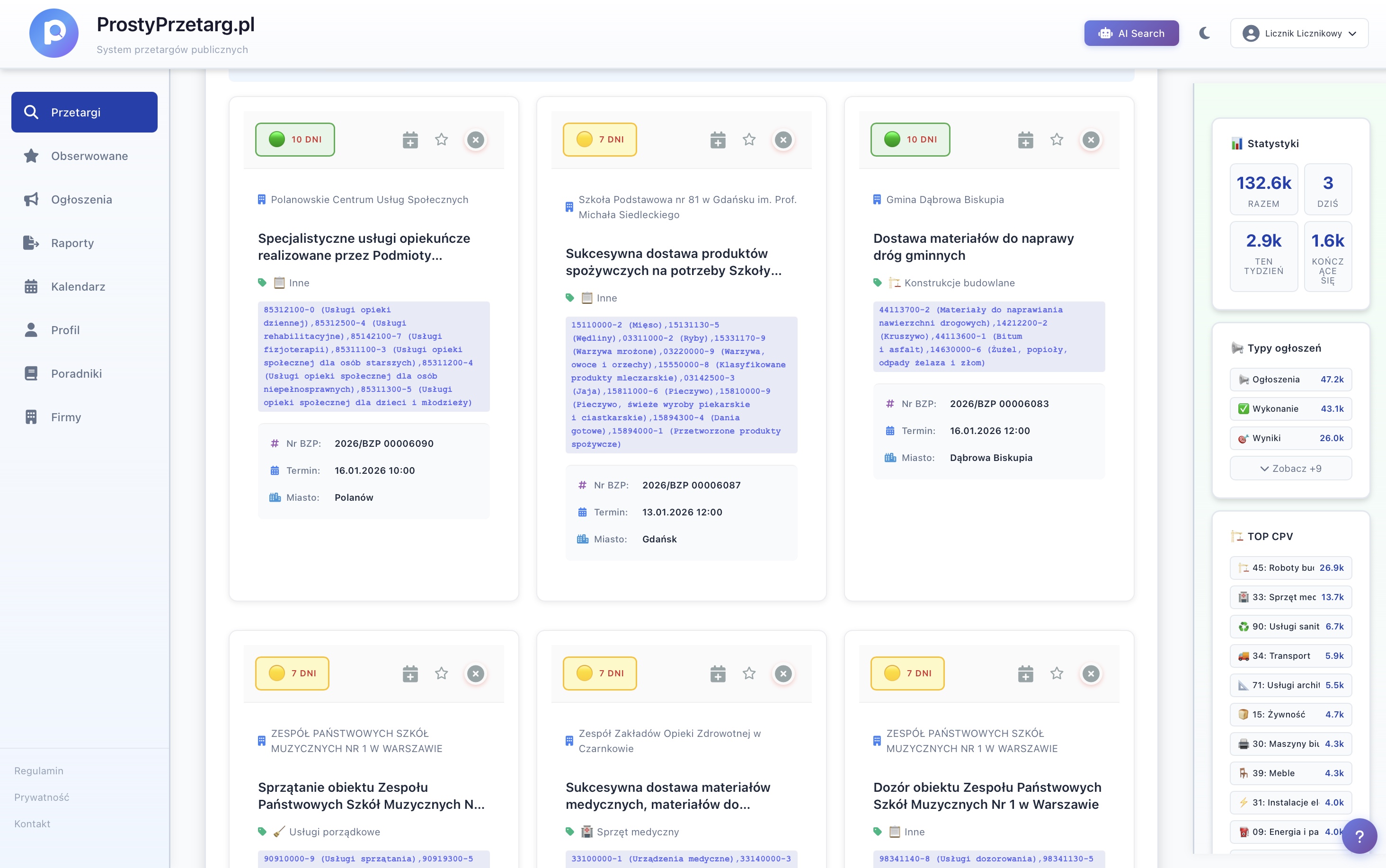
Task: Expand Zobacz +9 announcement types
Action: coord(1290,469)
